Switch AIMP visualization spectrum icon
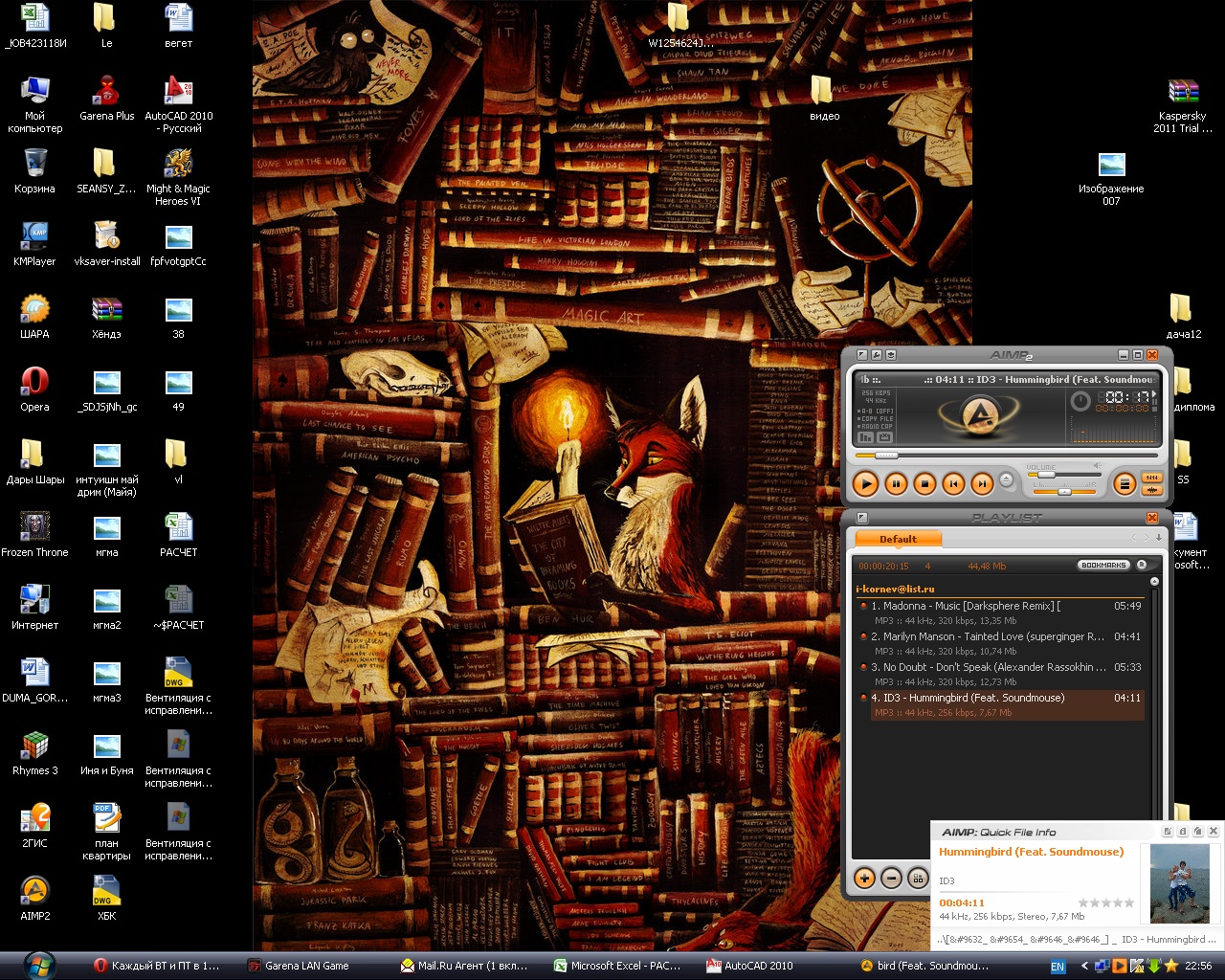Viewport: 1225px width, 980px height. coord(866,437)
